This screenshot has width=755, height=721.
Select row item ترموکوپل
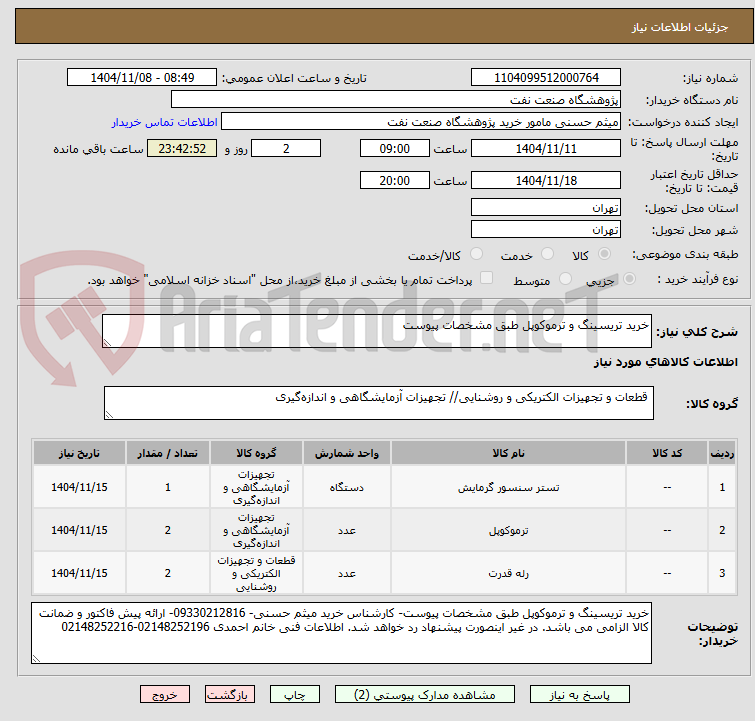pos(508,530)
